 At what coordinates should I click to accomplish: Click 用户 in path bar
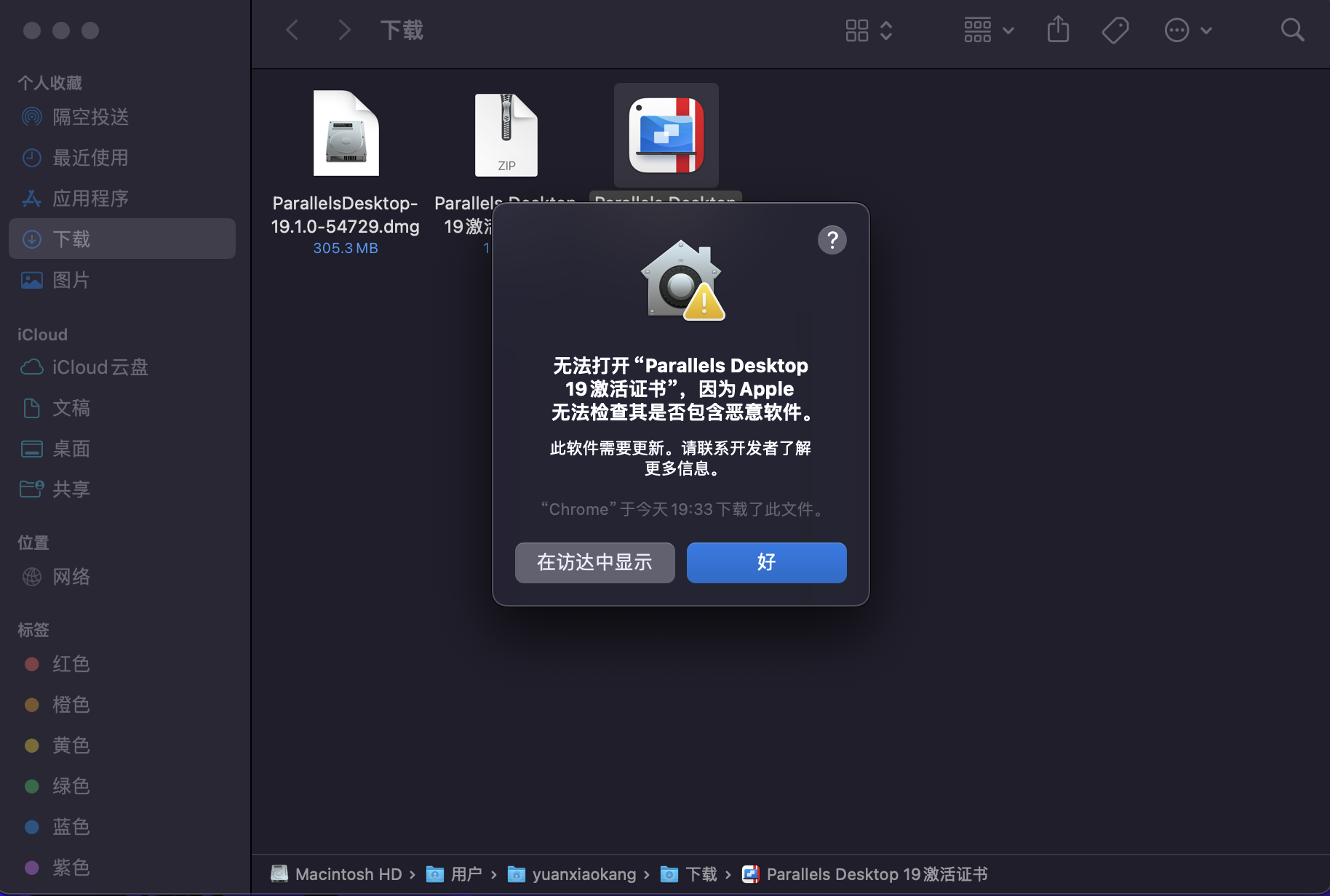coord(454,874)
